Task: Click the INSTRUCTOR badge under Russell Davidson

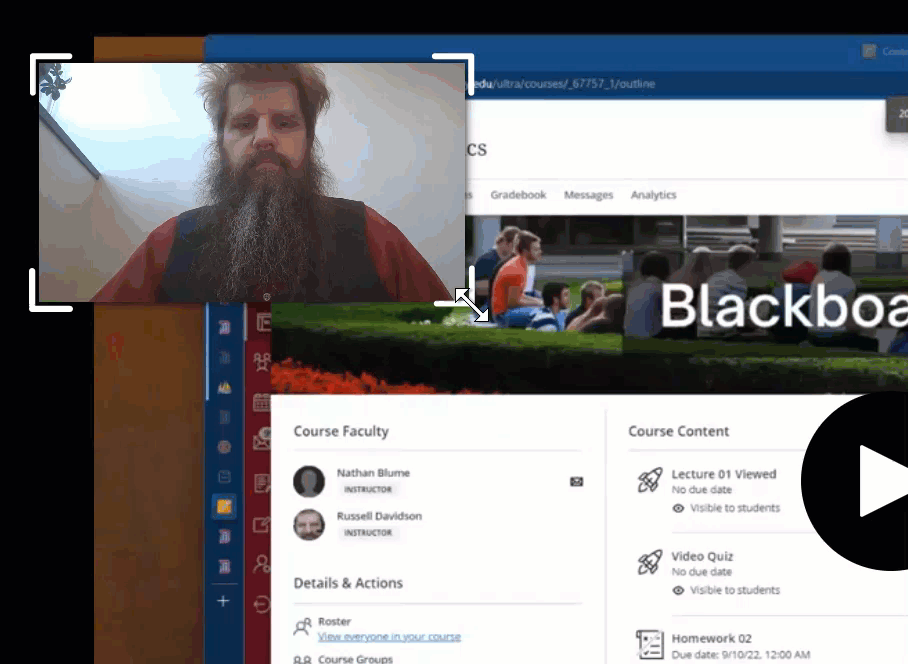Action: [368, 533]
